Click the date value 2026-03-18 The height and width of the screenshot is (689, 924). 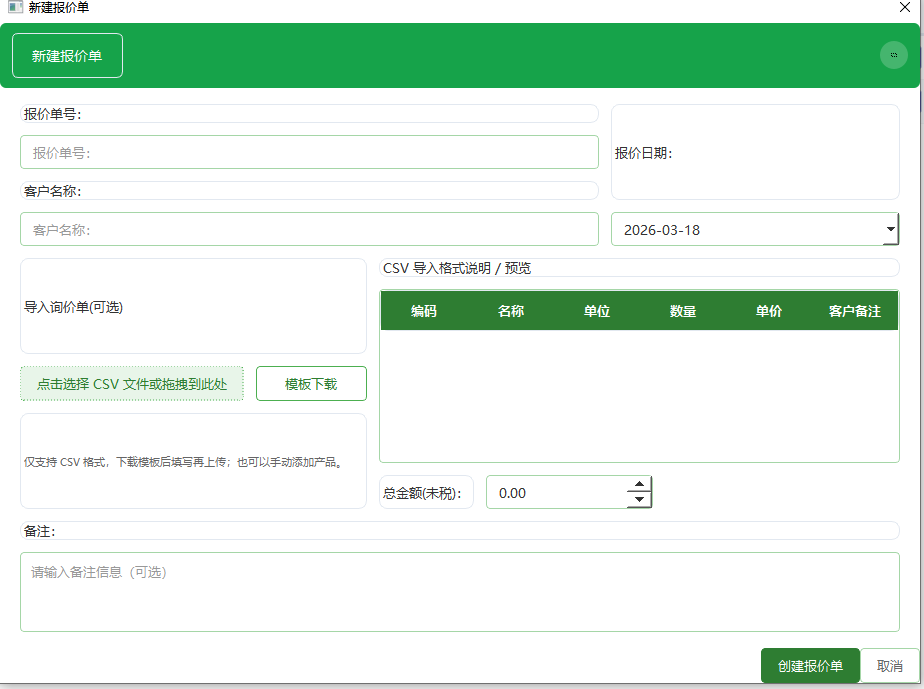[x=662, y=230]
